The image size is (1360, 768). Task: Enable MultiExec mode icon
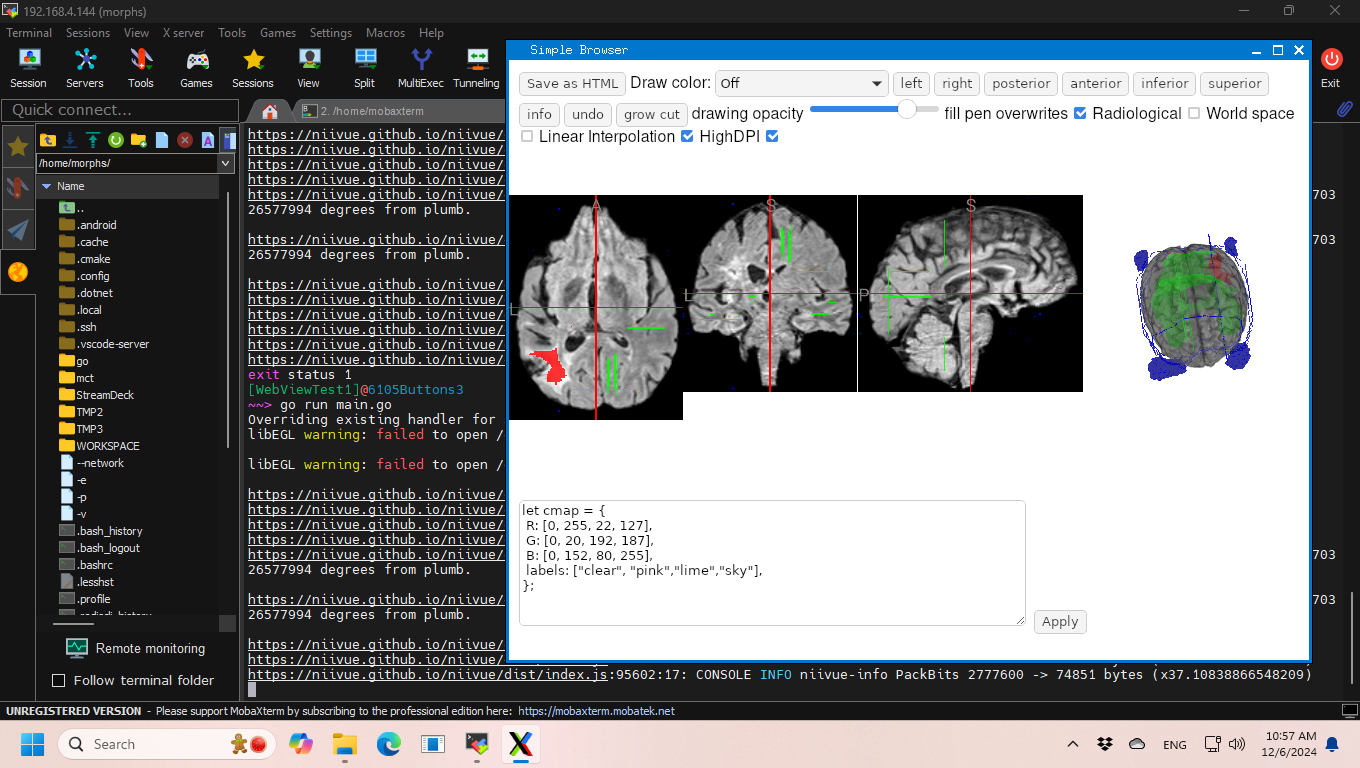[421, 68]
